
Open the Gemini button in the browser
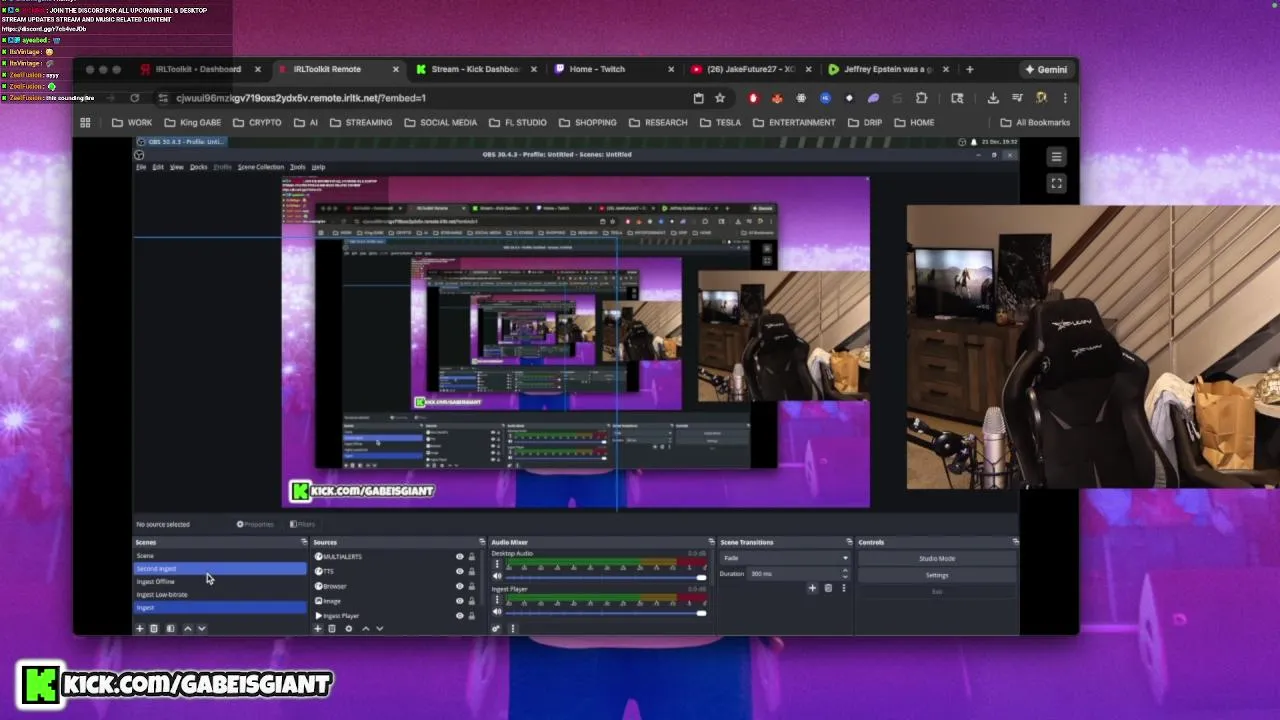1046,69
